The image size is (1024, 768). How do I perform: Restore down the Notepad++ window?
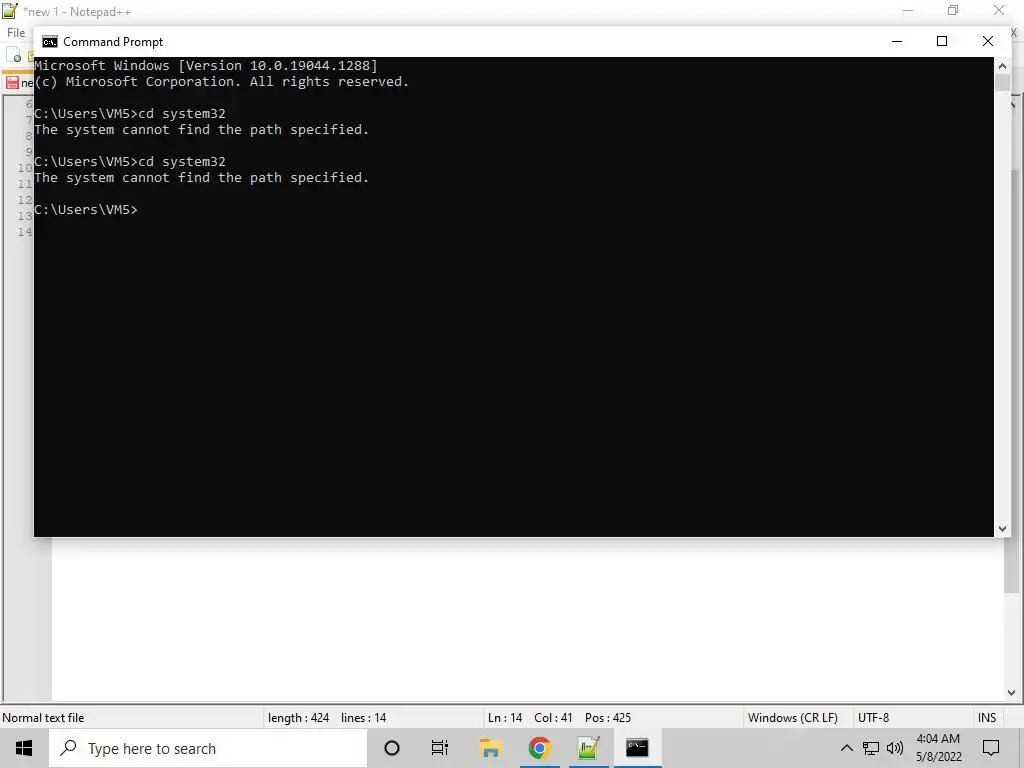(x=953, y=10)
